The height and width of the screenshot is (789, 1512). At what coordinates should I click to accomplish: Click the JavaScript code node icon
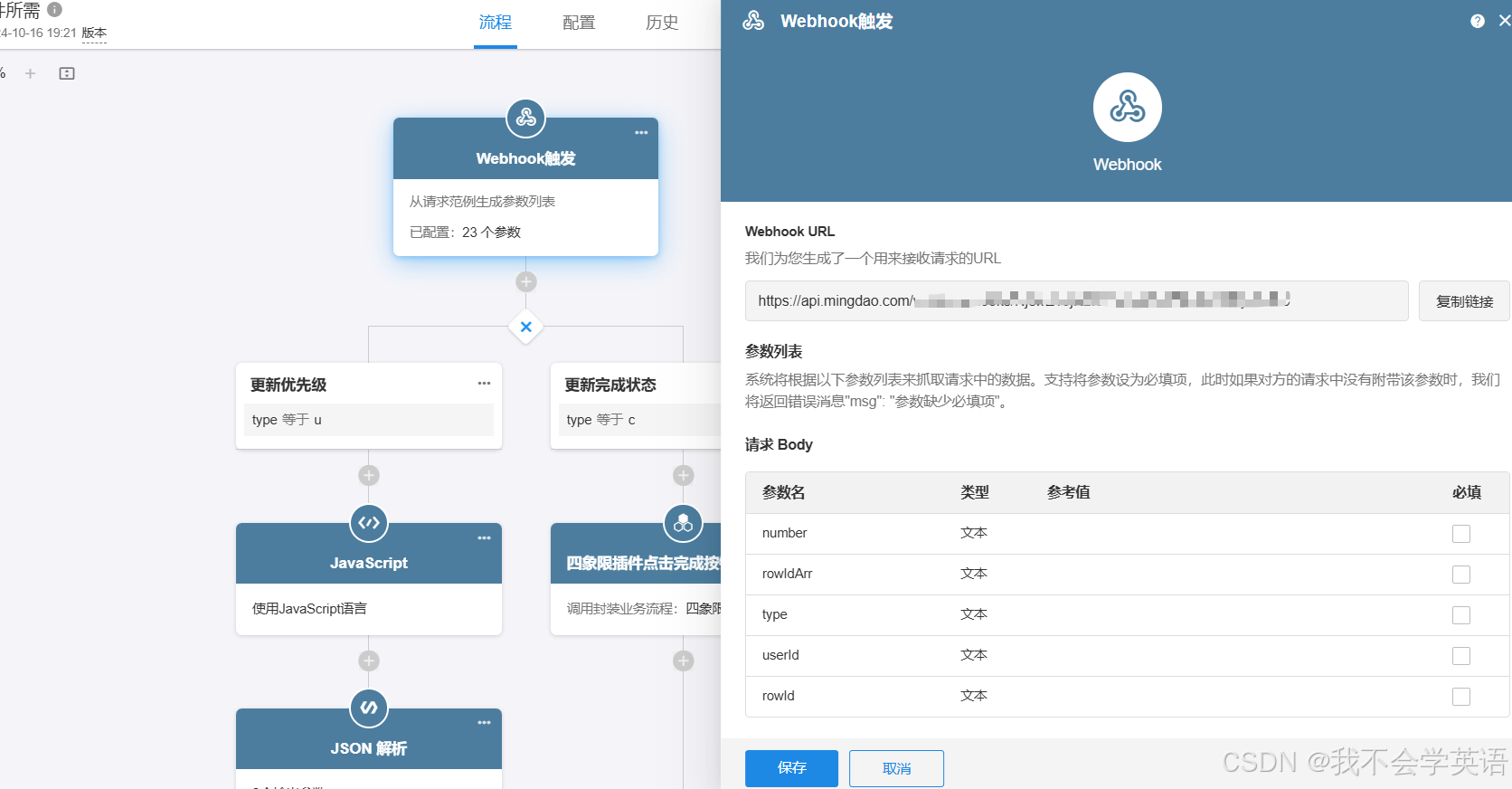tap(369, 523)
